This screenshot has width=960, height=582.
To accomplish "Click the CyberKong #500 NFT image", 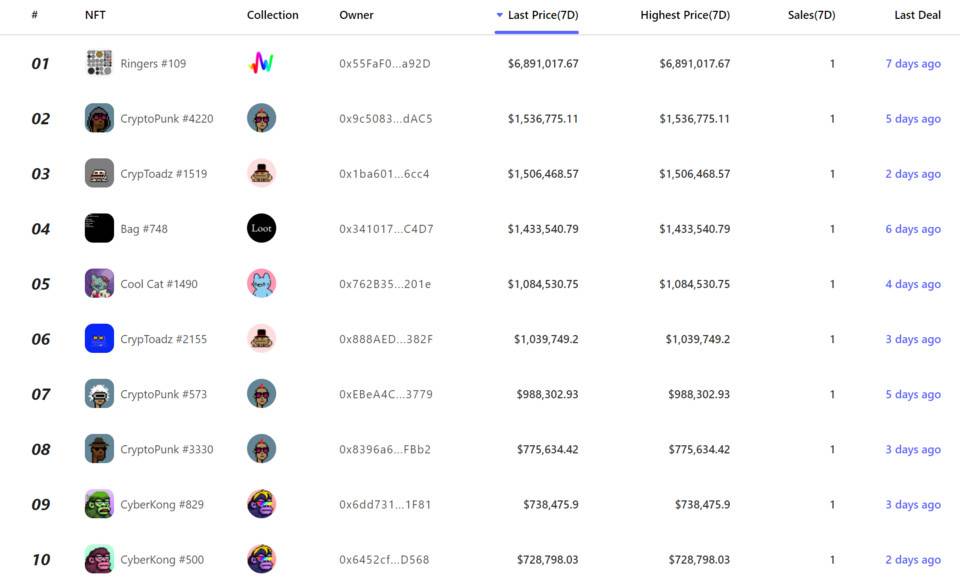I will (x=99, y=559).
